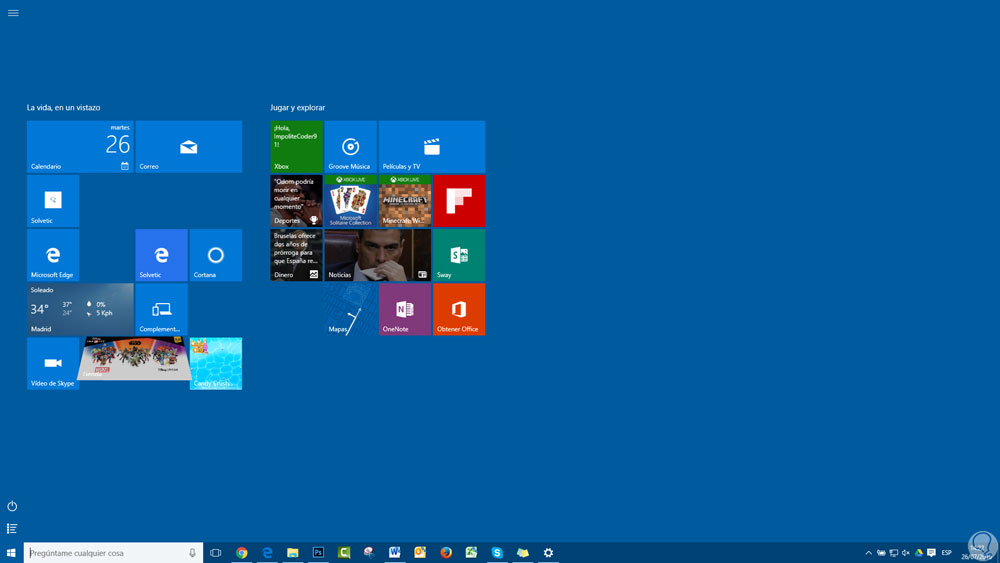The height and width of the screenshot is (563, 1000).
Task: Open the ESP input language selector
Action: pyautogui.click(x=946, y=553)
